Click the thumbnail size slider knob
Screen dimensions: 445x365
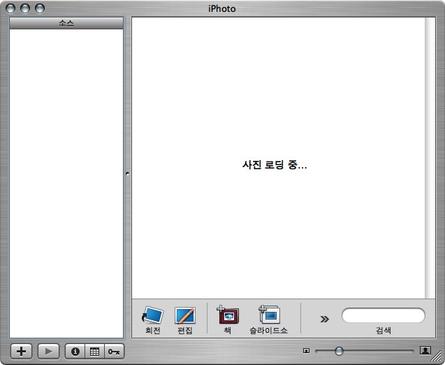[x=339, y=351]
